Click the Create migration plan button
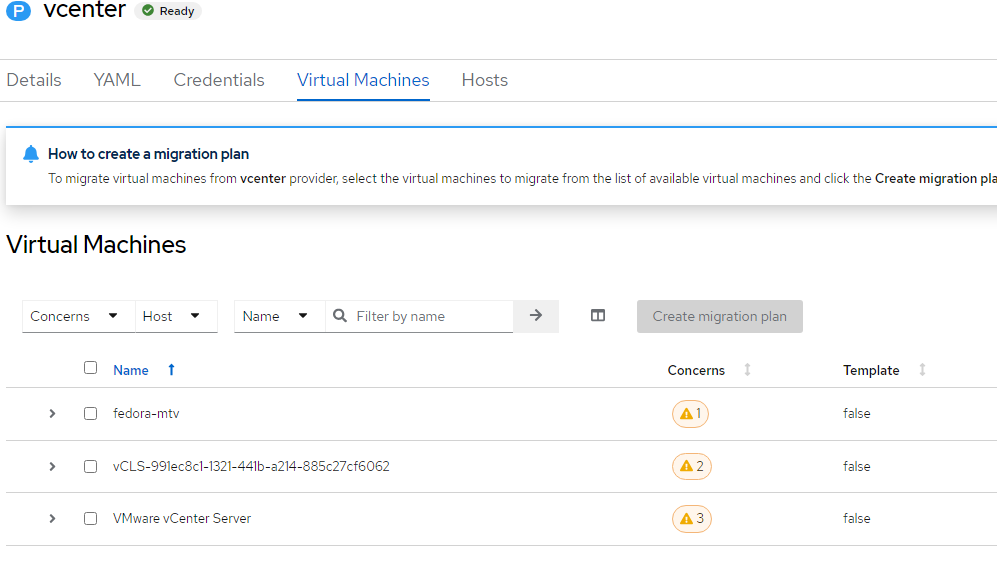Image resolution: width=997 pixels, height=587 pixels. 720,317
